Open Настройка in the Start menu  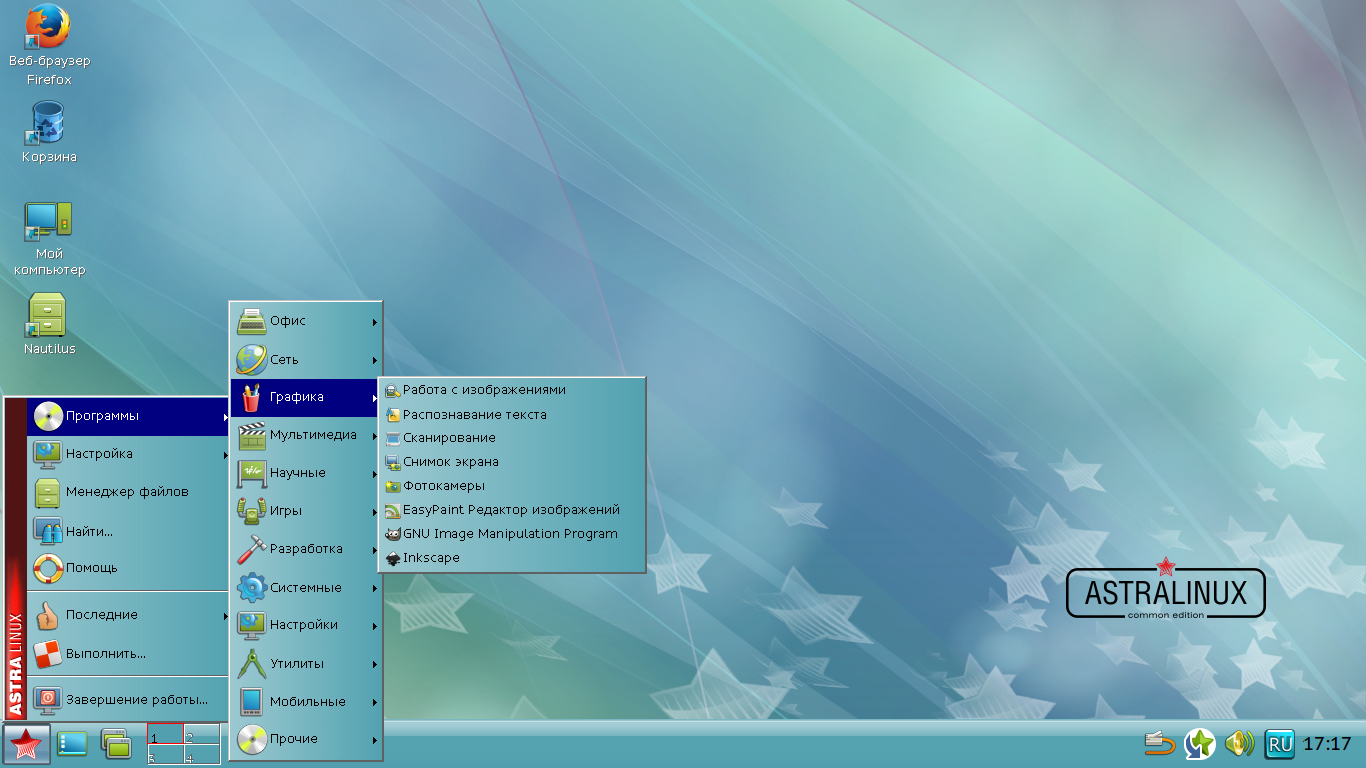pos(130,454)
